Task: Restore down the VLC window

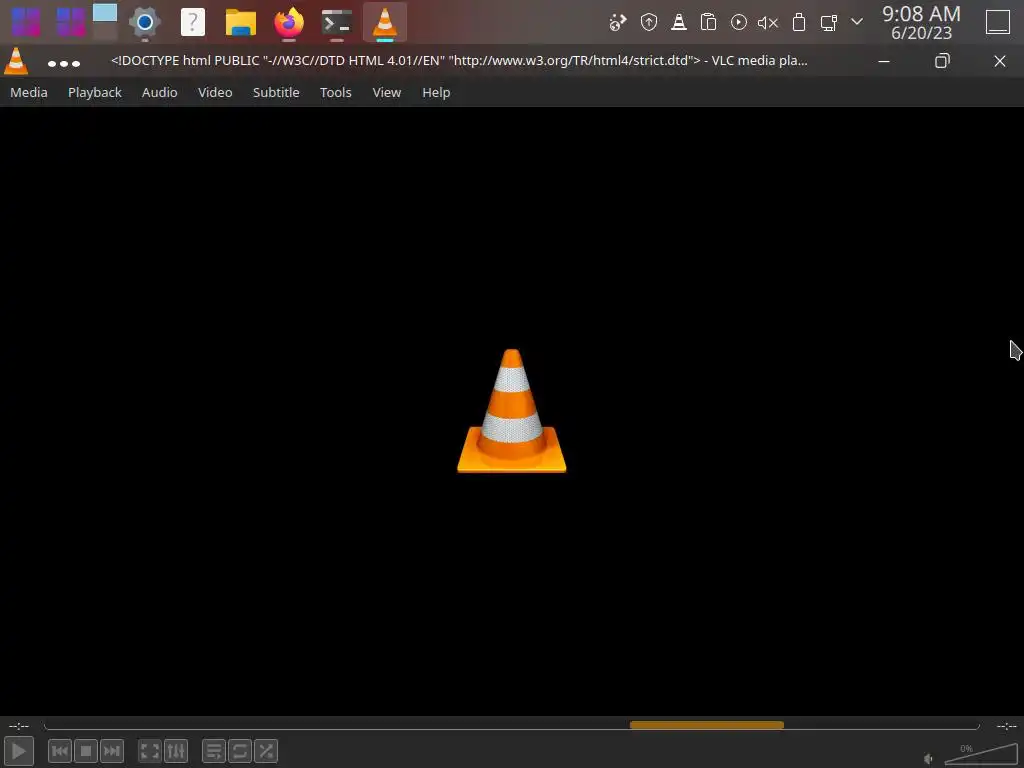Action: coord(942,61)
